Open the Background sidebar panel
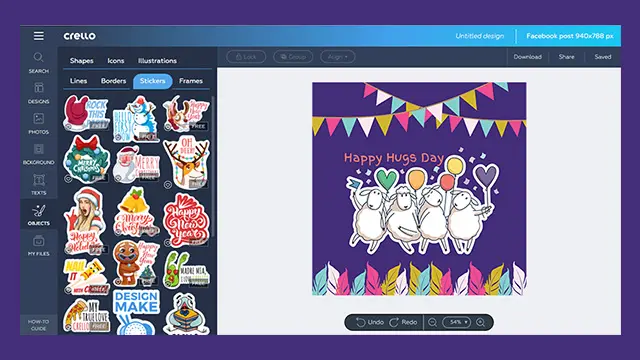 pos(39,154)
